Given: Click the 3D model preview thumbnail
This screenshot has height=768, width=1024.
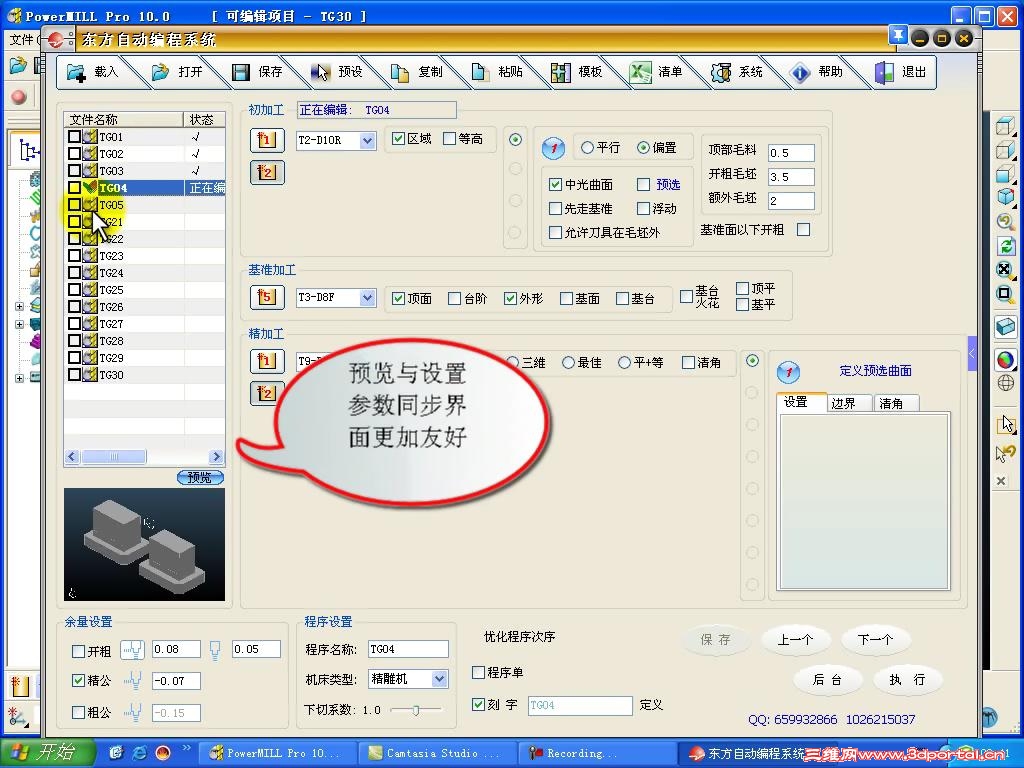Looking at the screenshot, I should click(x=144, y=545).
